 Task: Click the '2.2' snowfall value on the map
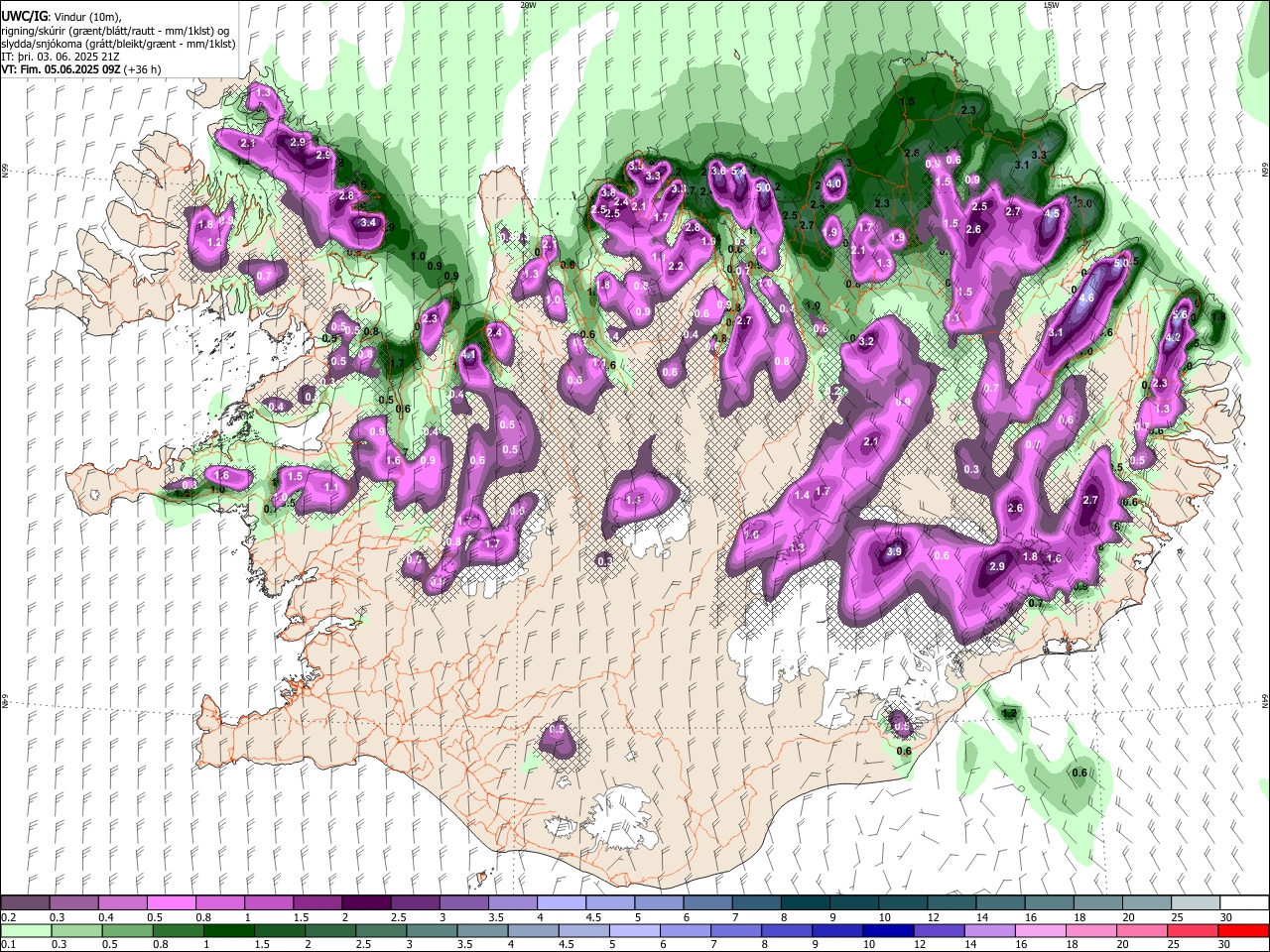676,267
